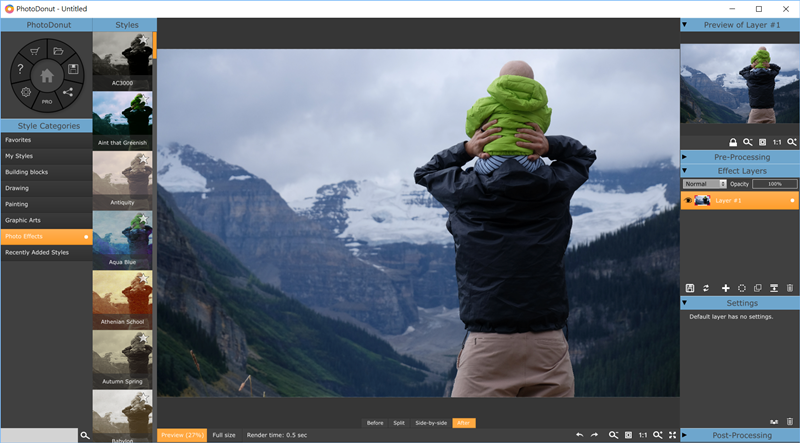Save the image with the floppy disk icon in the radial menu
Viewport: 800px width, 443px height.
click(x=73, y=69)
